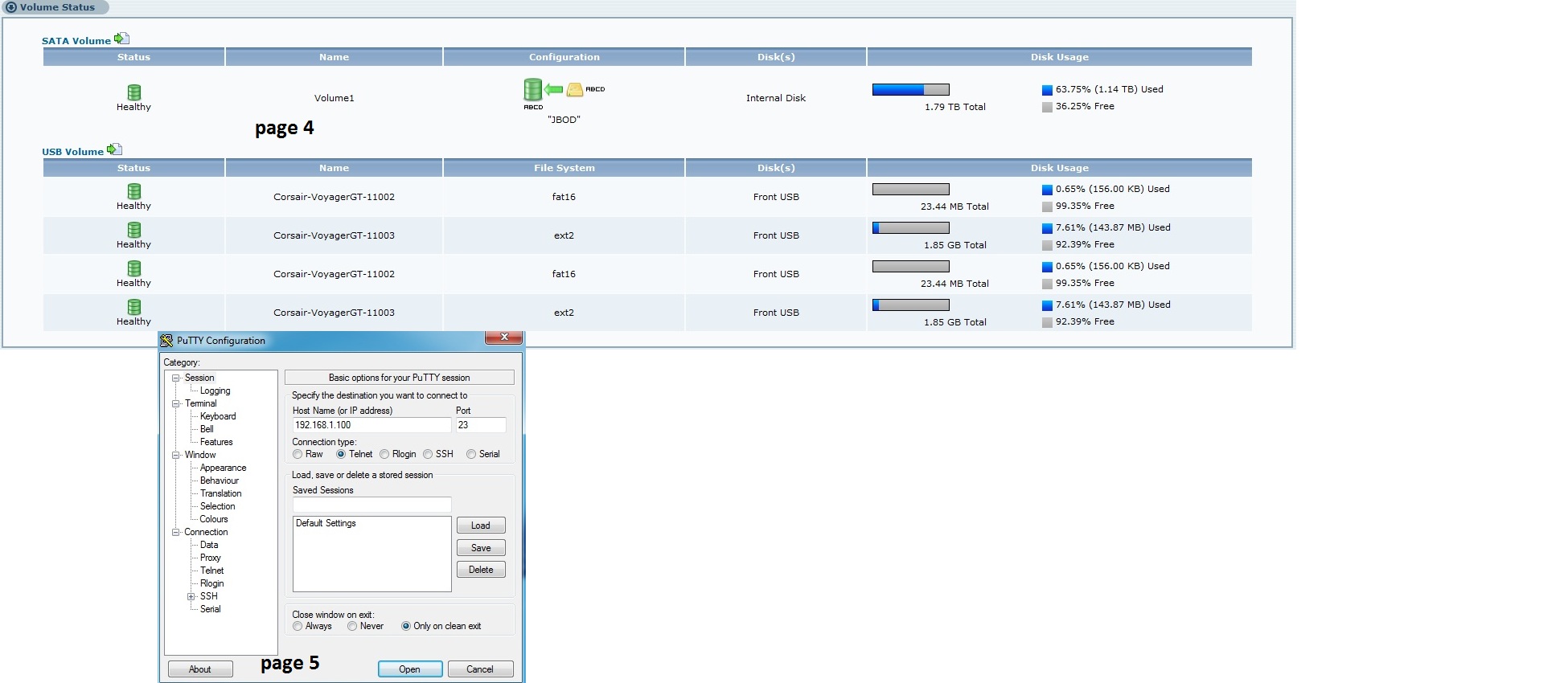Click the About button
The height and width of the screenshot is (683, 1568).
(x=200, y=669)
